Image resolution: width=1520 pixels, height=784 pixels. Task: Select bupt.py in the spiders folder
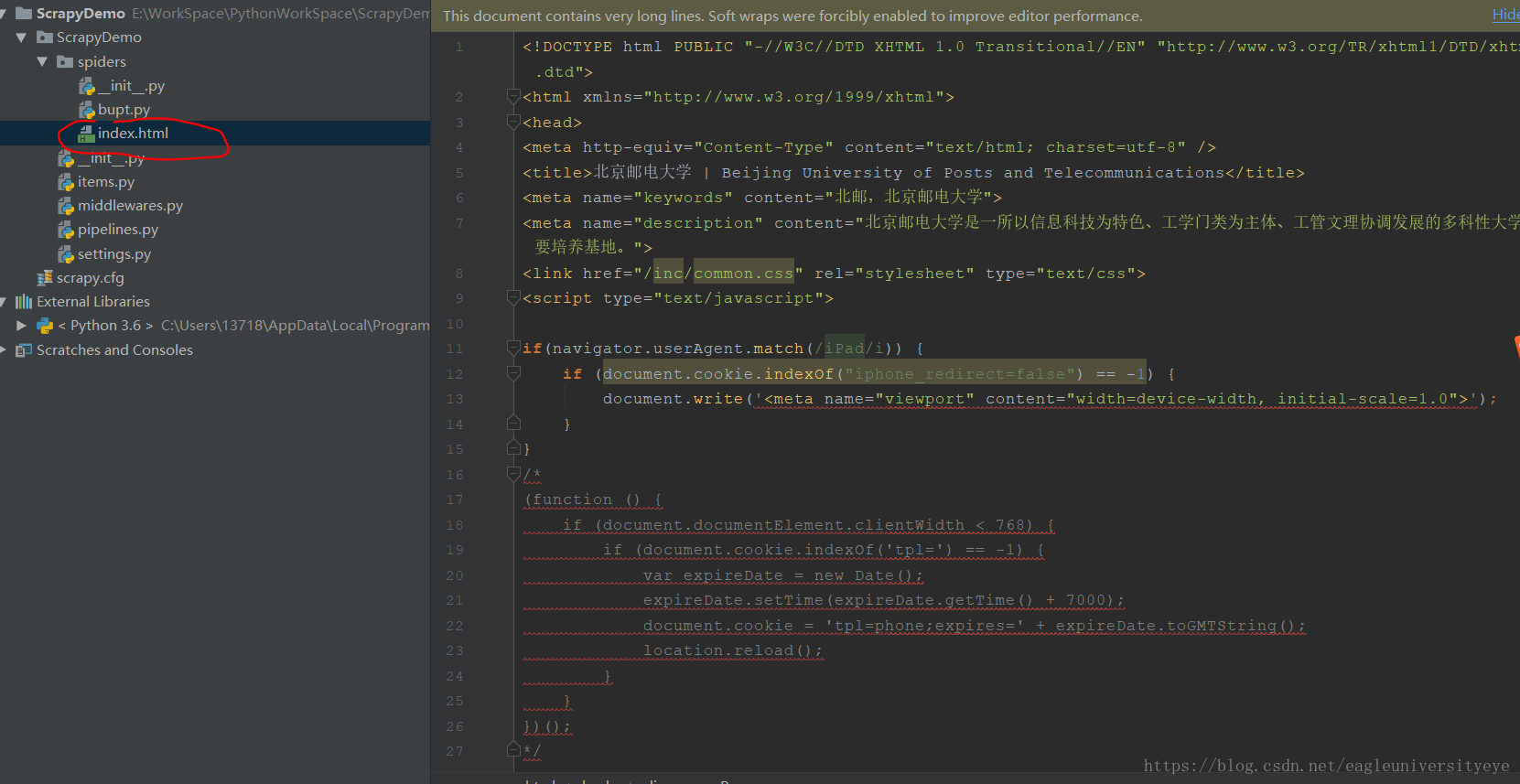click(x=124, y=110)
